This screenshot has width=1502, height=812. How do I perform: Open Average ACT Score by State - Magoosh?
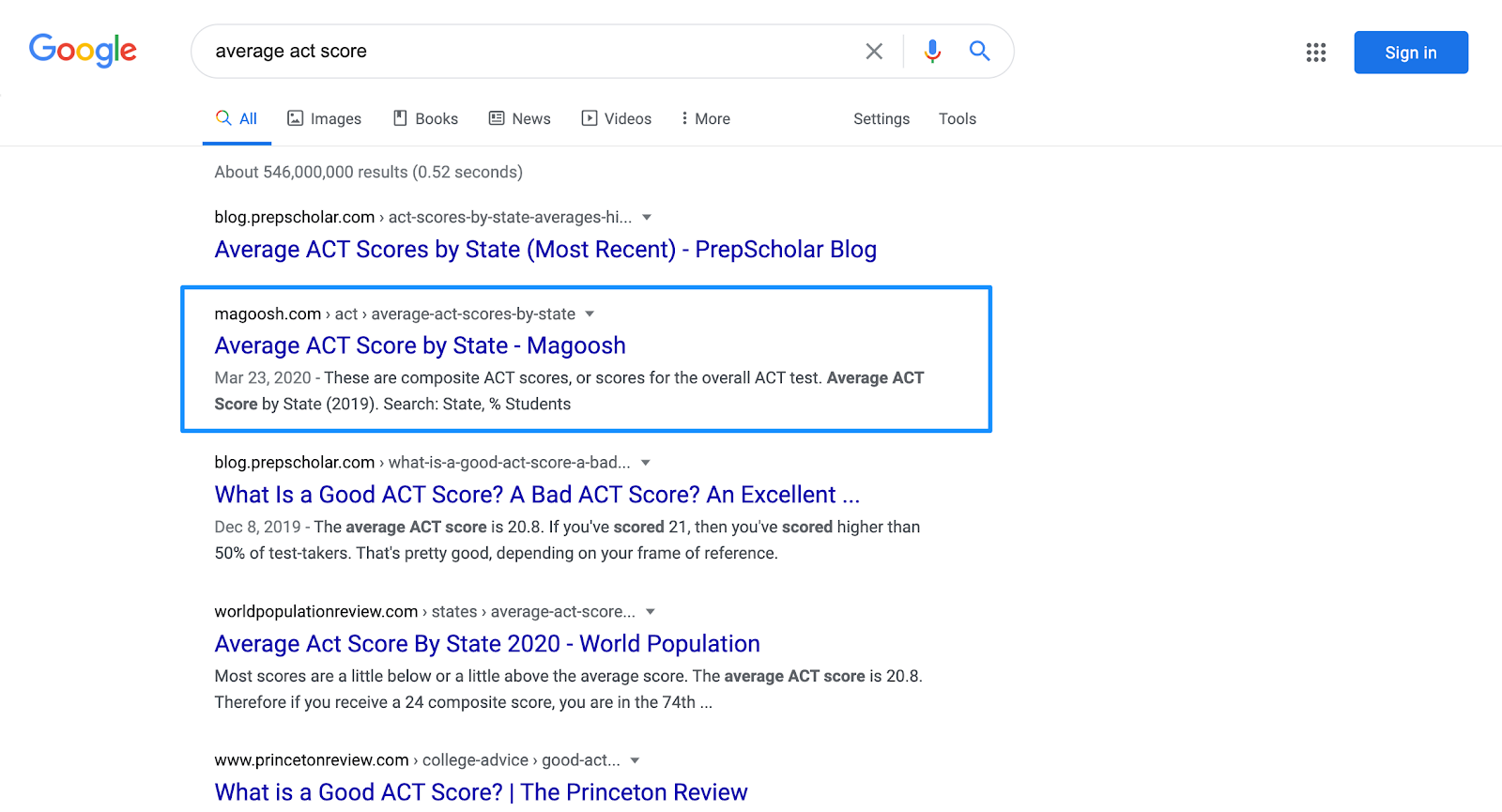(420, 346)
